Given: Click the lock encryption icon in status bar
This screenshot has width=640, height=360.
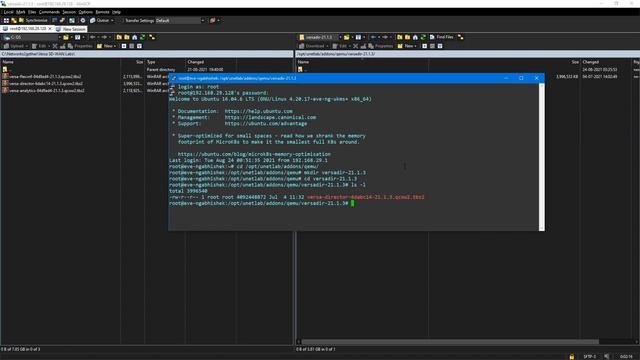Looking at the screenshot, I should point(571,356).
